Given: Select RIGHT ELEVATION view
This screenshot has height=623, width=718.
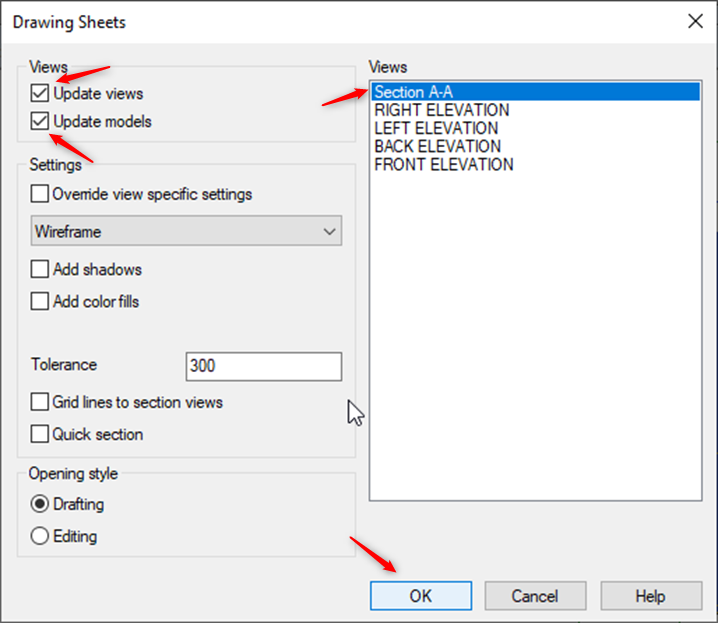Looking at the screenshot, I should coord(442,110).
